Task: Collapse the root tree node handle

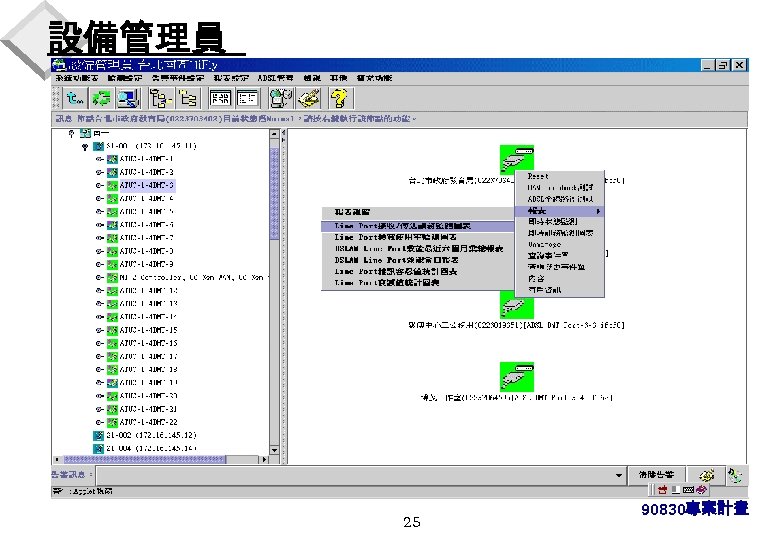Action: (x=71, y=133)
